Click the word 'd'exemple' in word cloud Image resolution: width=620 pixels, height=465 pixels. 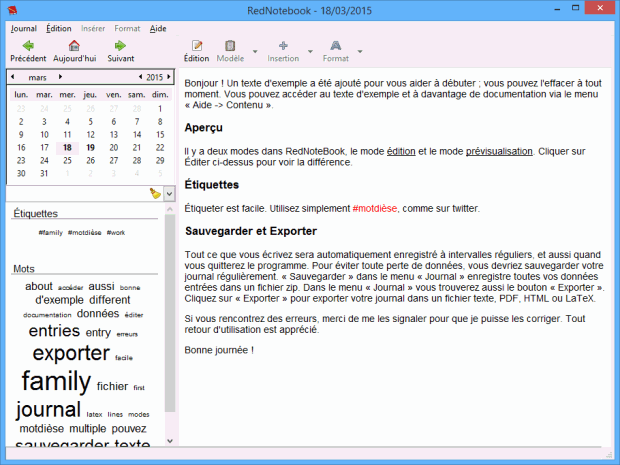pos(59,300)
